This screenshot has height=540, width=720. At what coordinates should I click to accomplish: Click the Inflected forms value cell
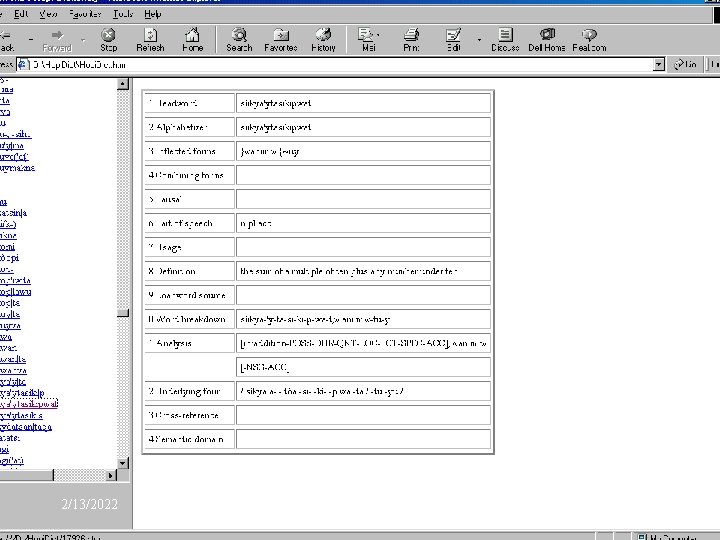click(363, 151)
